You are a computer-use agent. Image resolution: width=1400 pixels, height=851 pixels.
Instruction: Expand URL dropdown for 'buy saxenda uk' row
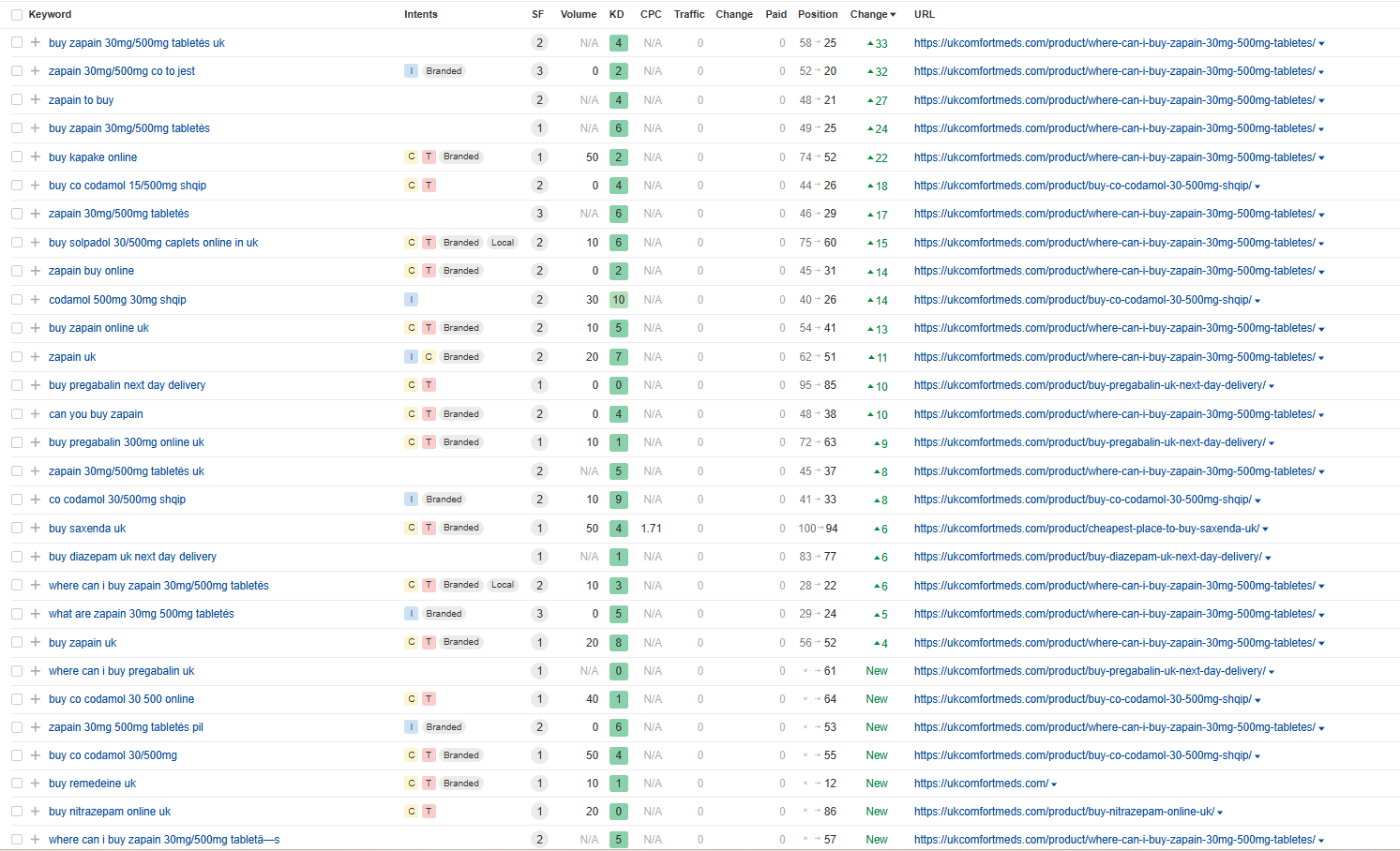1265,530
